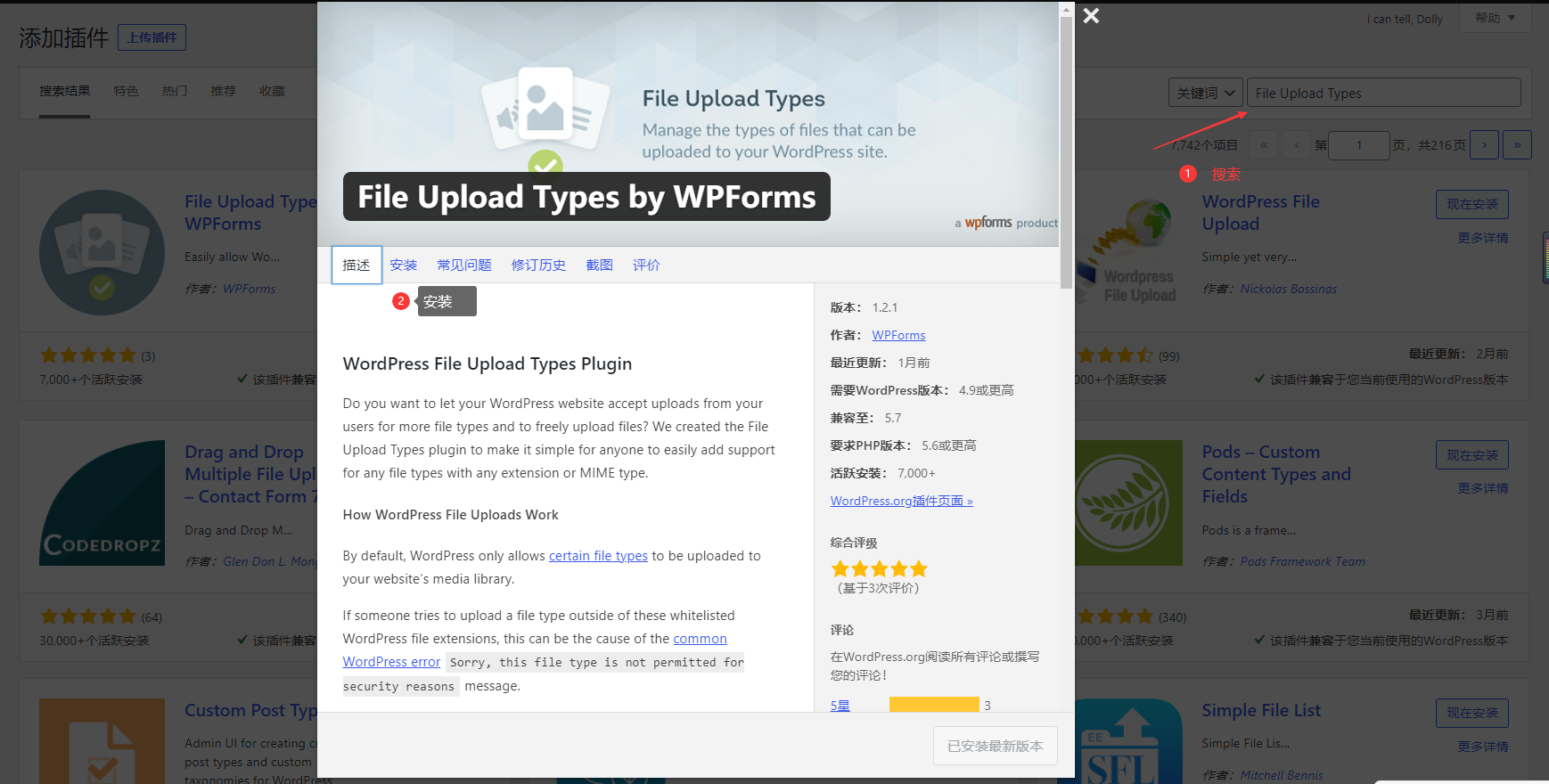This screenshot has height=784, width=1549.
Task: Click 现在安装 for WordPress File Upload
Action: tap(1471, 204)
